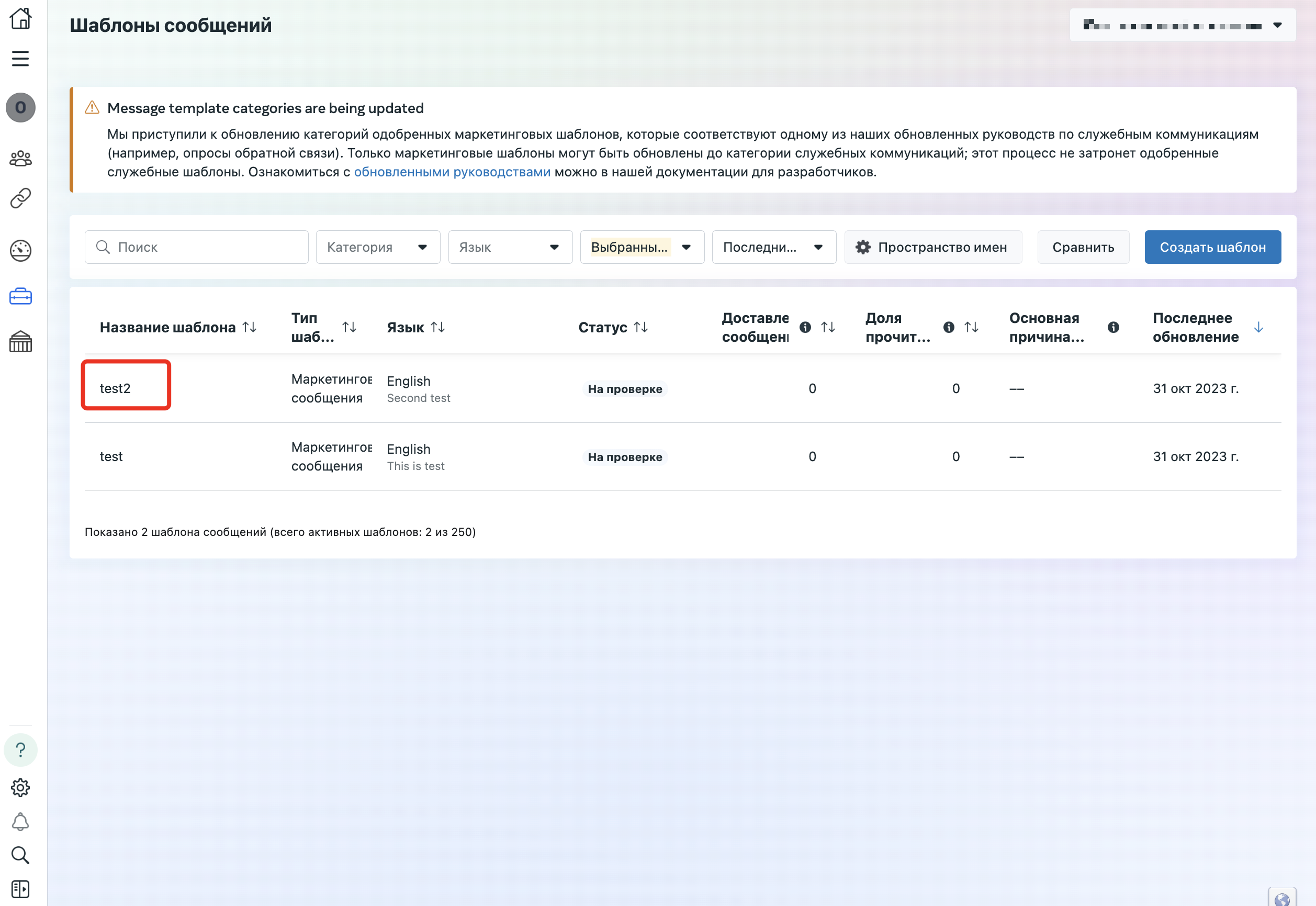Toggle the sidebar panel collapse icon
The image size is (1316, 906).
pyautogui.click(x=20, y=889)
